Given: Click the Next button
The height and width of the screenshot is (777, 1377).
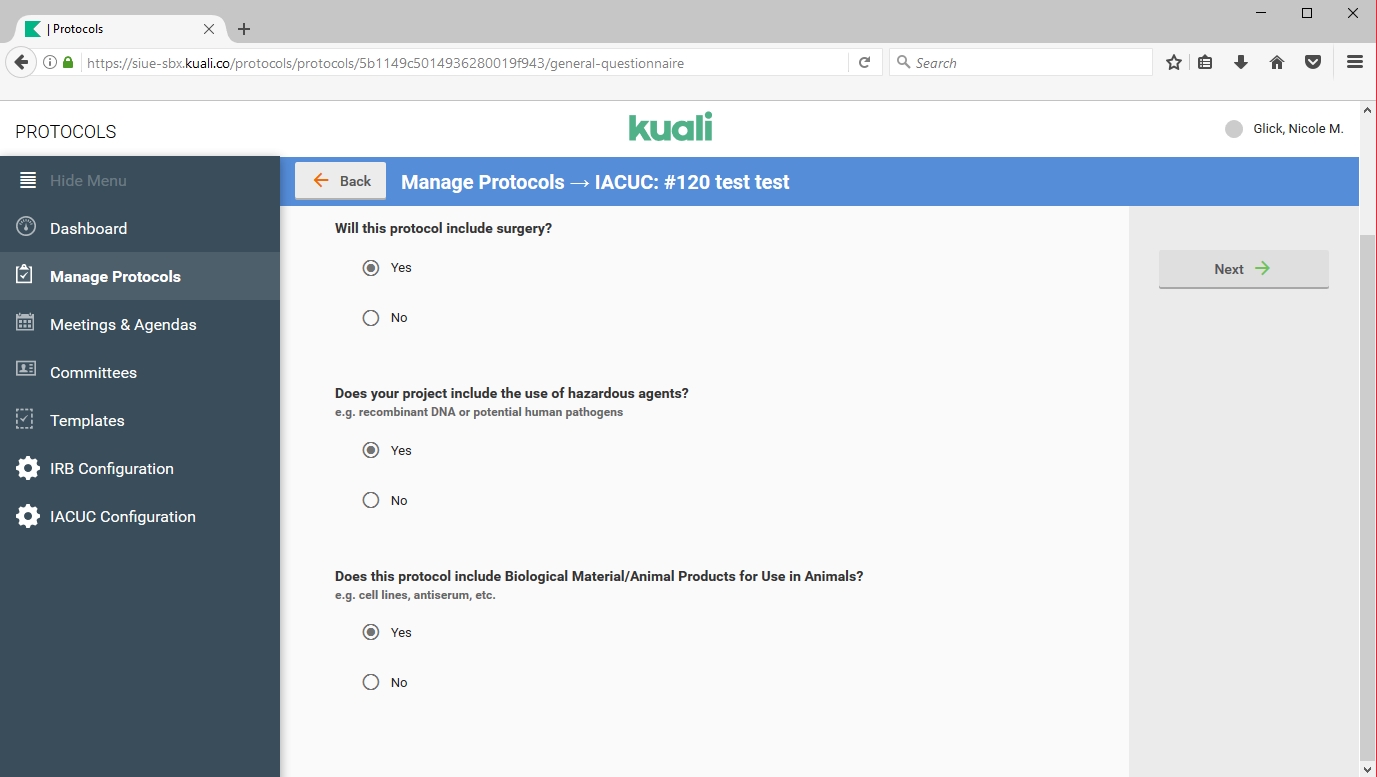Looking at the screenshot, I should (1243, 269).
